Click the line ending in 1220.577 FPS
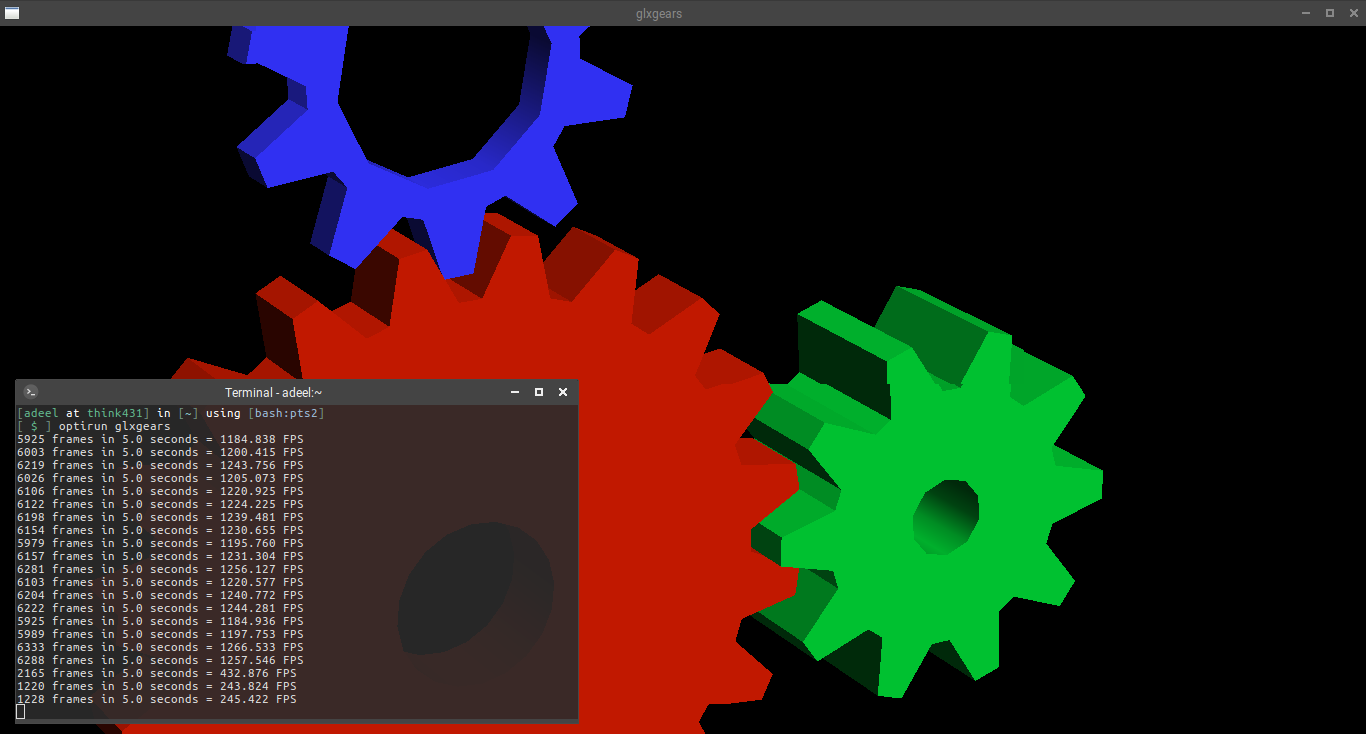This screenshot has height=734, width=1366. (160, 582)
